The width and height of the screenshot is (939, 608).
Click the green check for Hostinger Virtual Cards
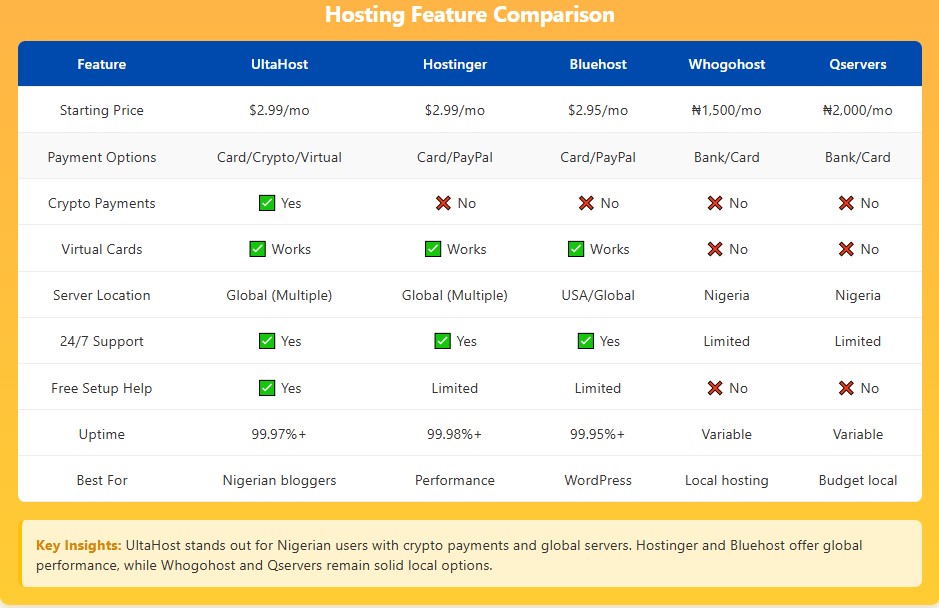tap(433, 249)
